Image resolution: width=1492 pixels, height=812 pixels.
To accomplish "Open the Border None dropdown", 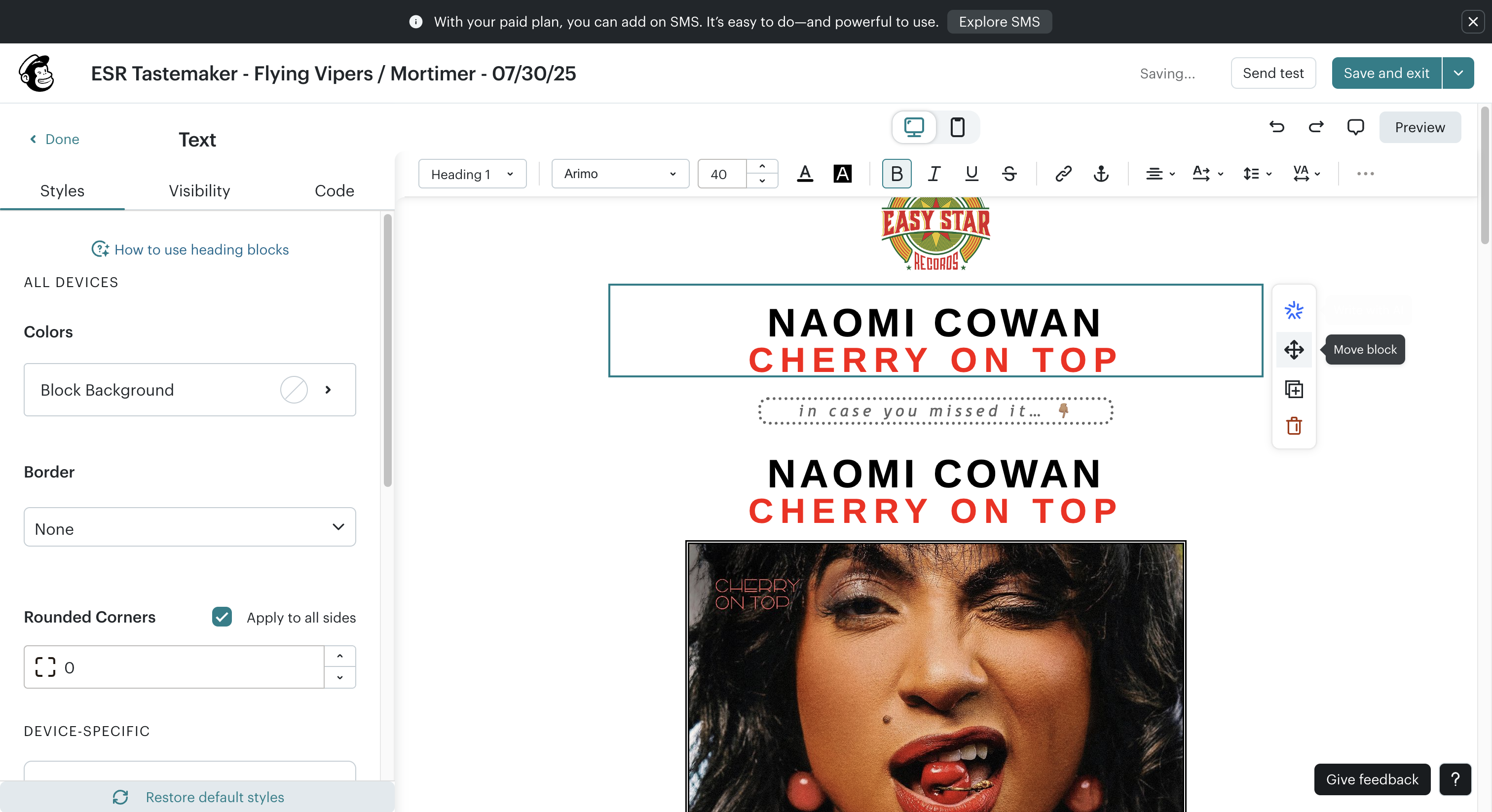I will point(190,527).
